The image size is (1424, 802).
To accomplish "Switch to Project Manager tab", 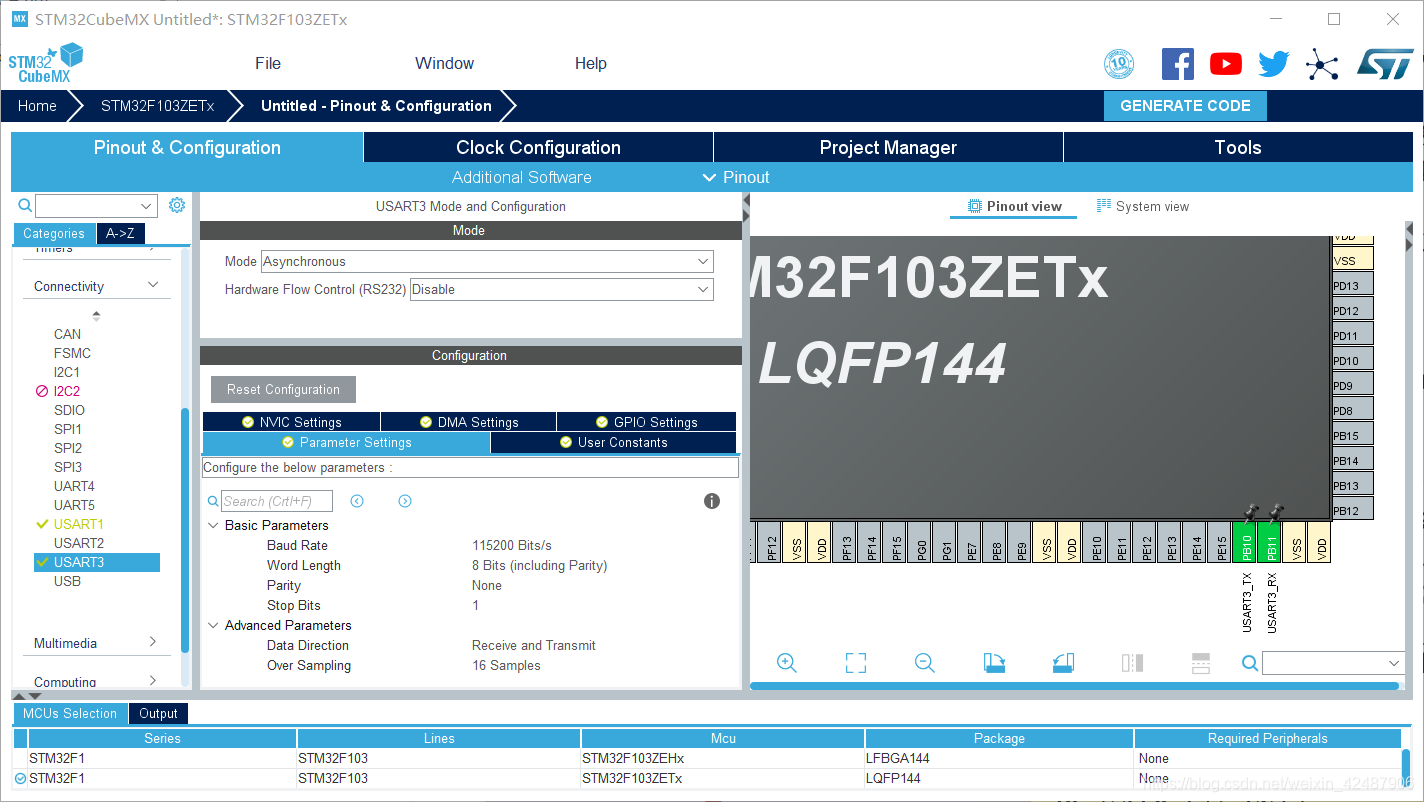I will (888, 147).
